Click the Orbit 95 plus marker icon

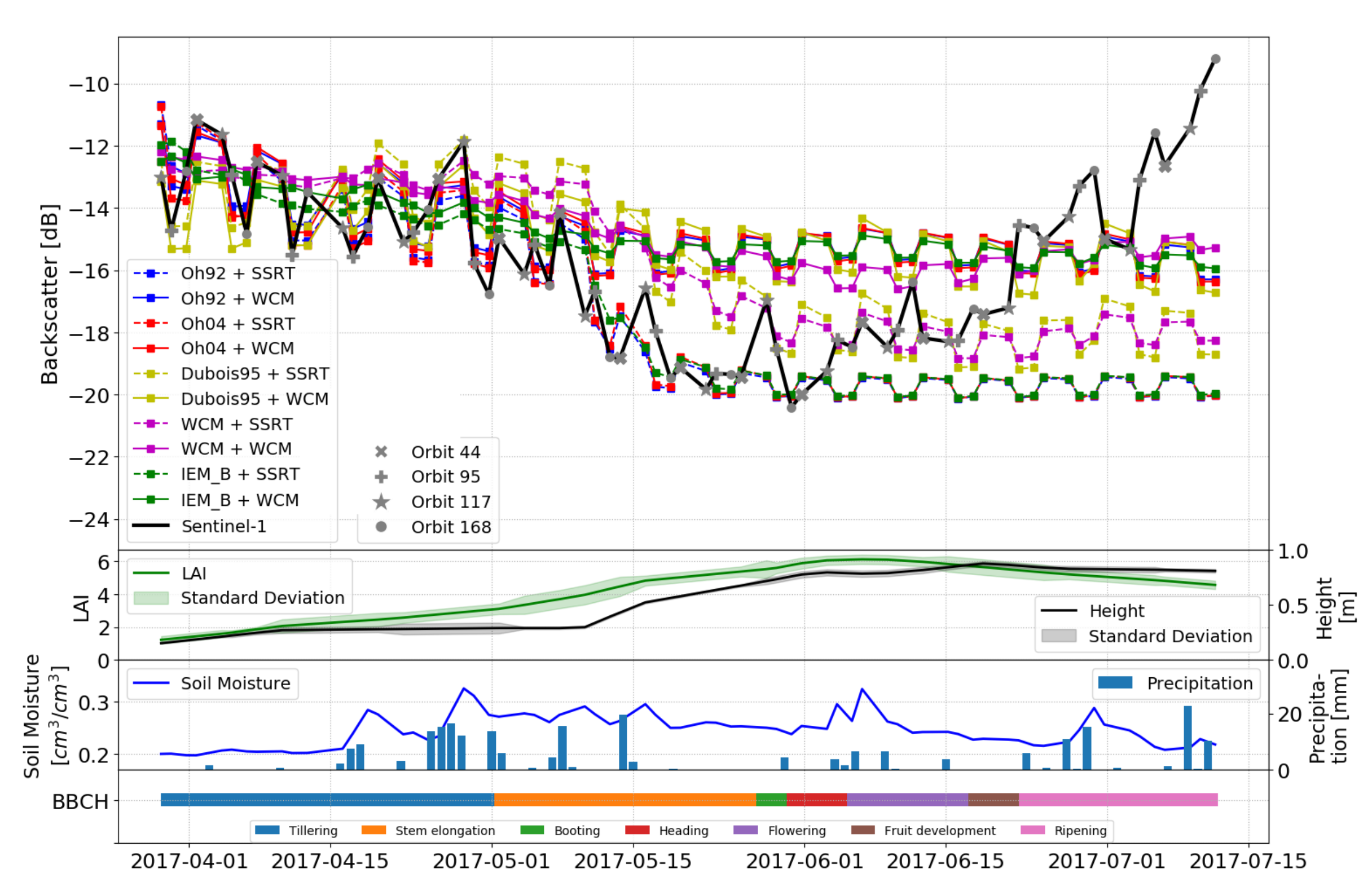[381, 477]
